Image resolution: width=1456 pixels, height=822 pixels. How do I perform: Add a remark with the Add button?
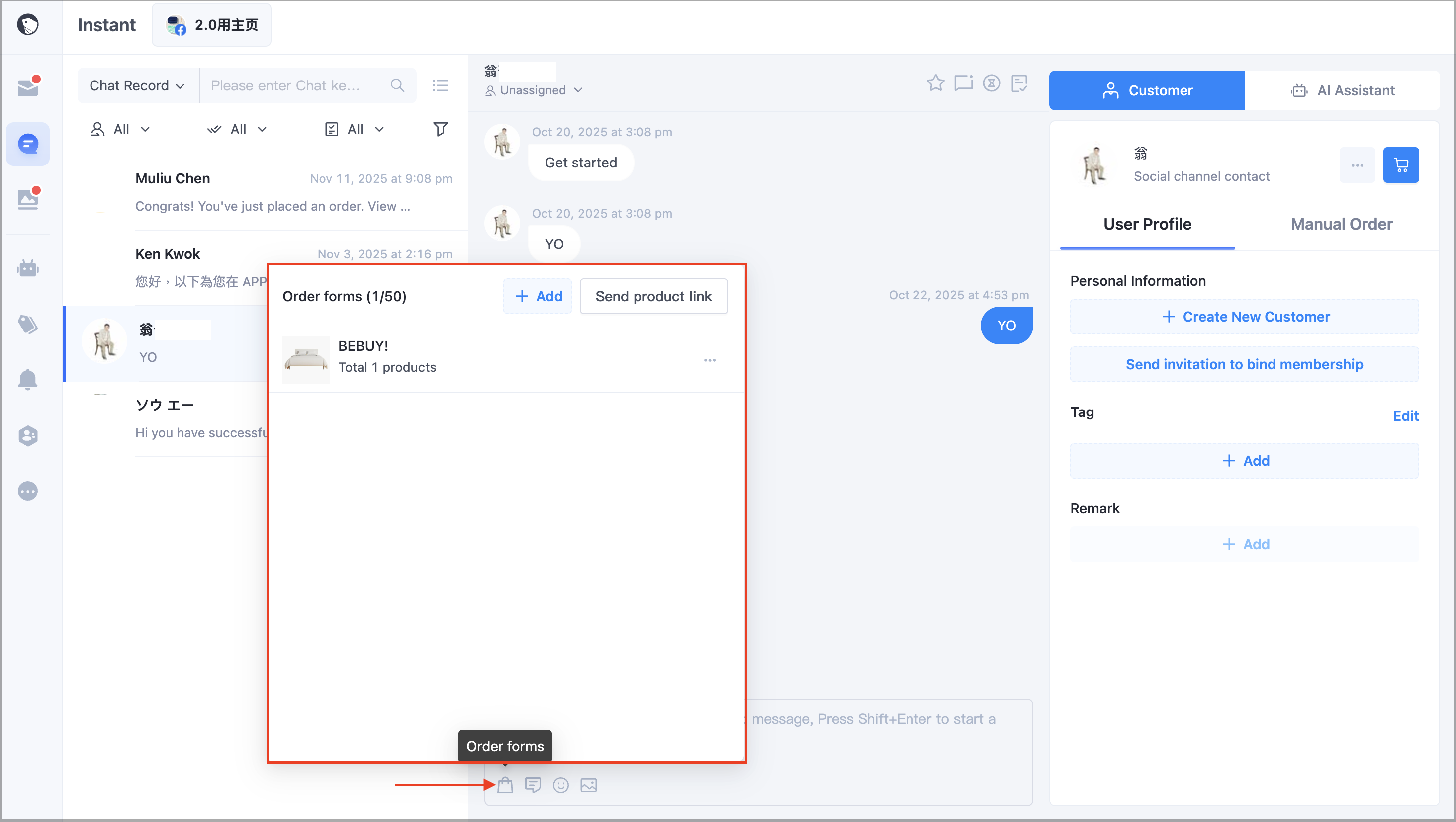tap(1245, 544)
